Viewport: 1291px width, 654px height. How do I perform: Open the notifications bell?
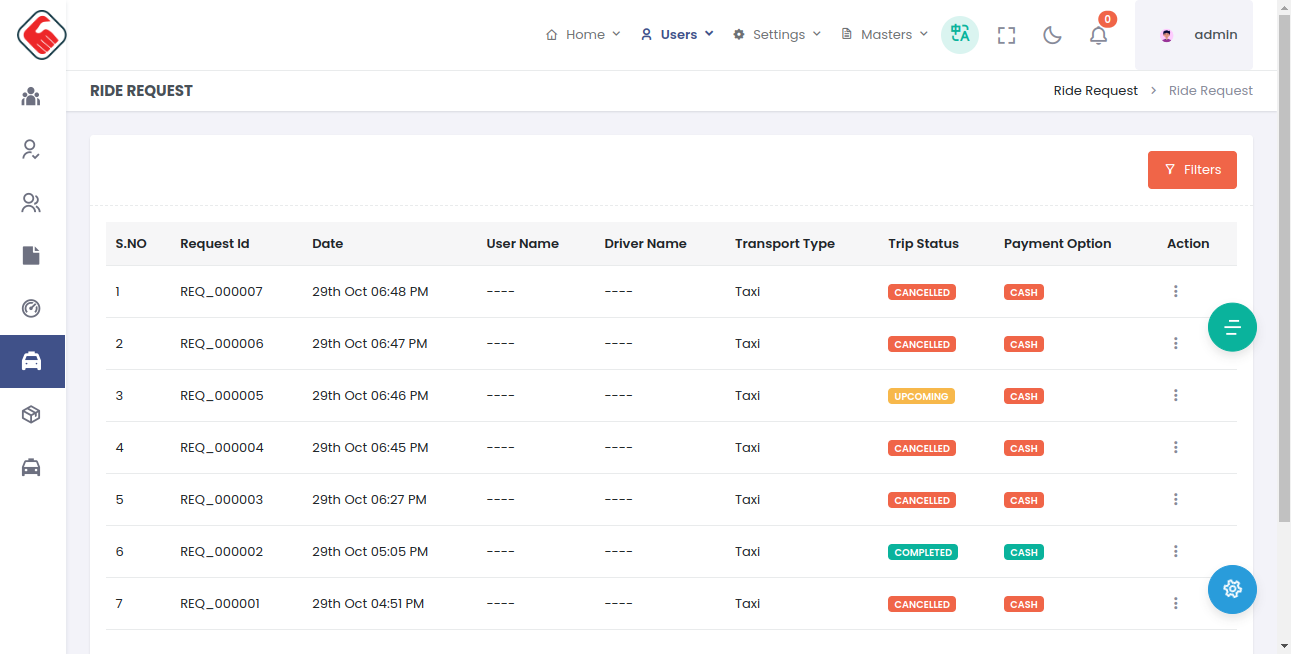click(1098, 35)
